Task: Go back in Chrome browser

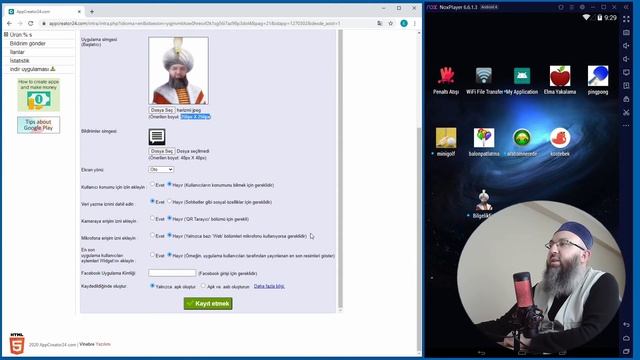Action: pos(9,23)
